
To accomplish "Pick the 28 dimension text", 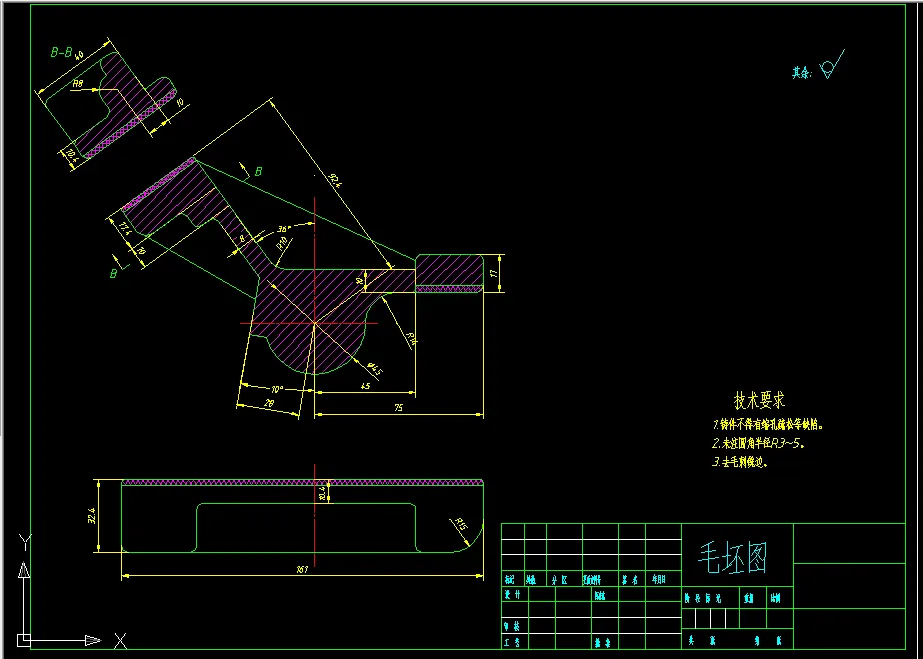I will [x=270, y=403].
